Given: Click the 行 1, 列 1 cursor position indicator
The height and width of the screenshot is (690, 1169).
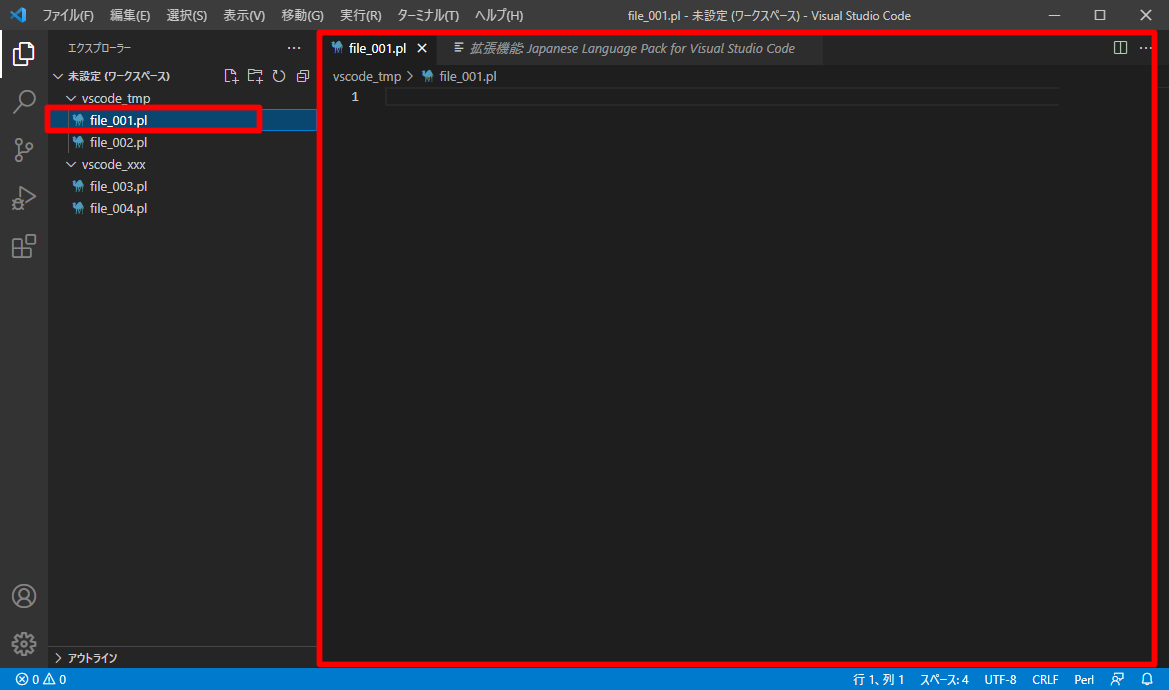Looking at the screenshot, I should 878,679.
